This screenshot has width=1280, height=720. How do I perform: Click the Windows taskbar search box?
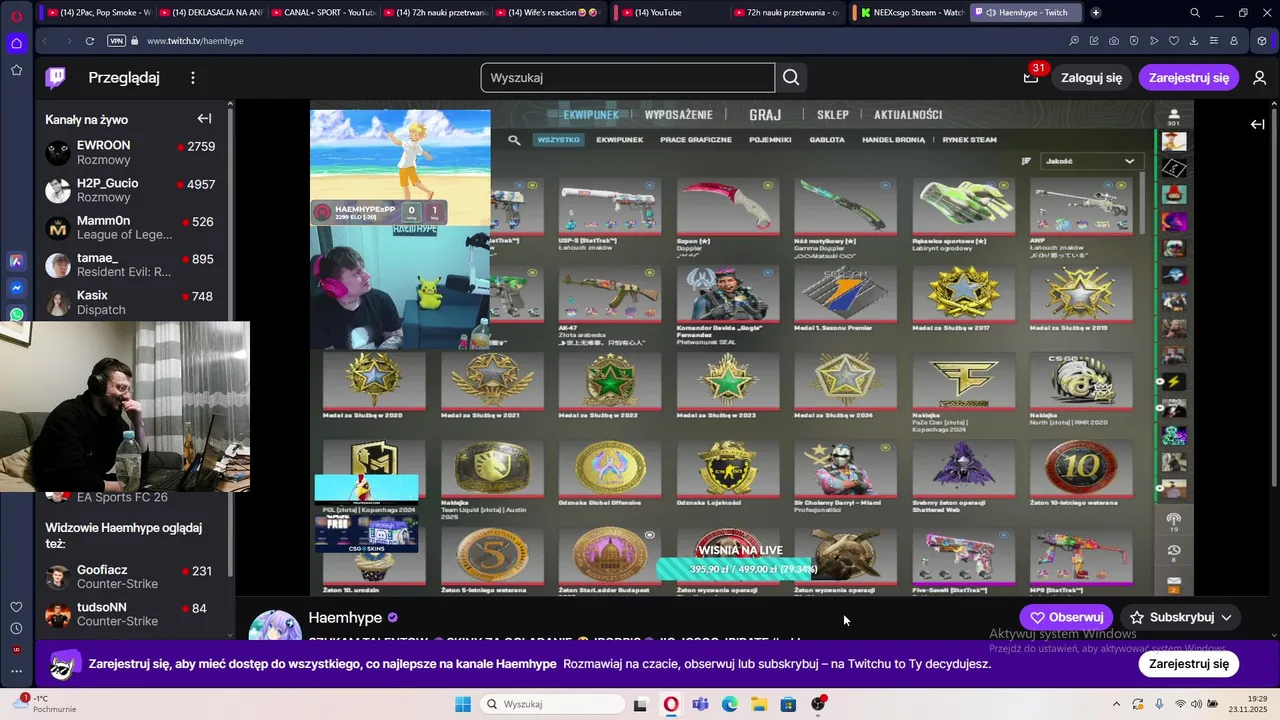(552, 704)
